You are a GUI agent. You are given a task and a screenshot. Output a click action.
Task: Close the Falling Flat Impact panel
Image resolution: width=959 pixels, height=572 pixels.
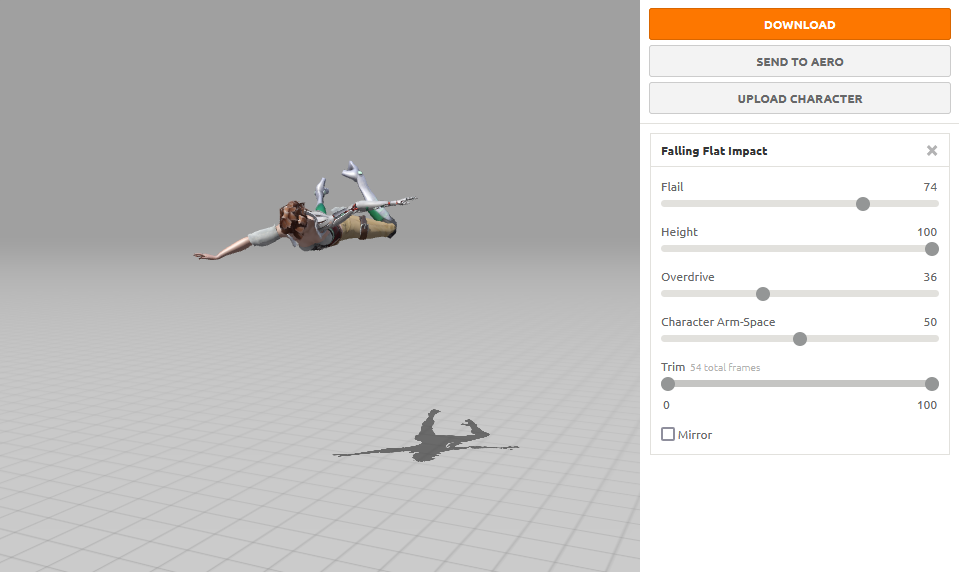pos(931,151)
